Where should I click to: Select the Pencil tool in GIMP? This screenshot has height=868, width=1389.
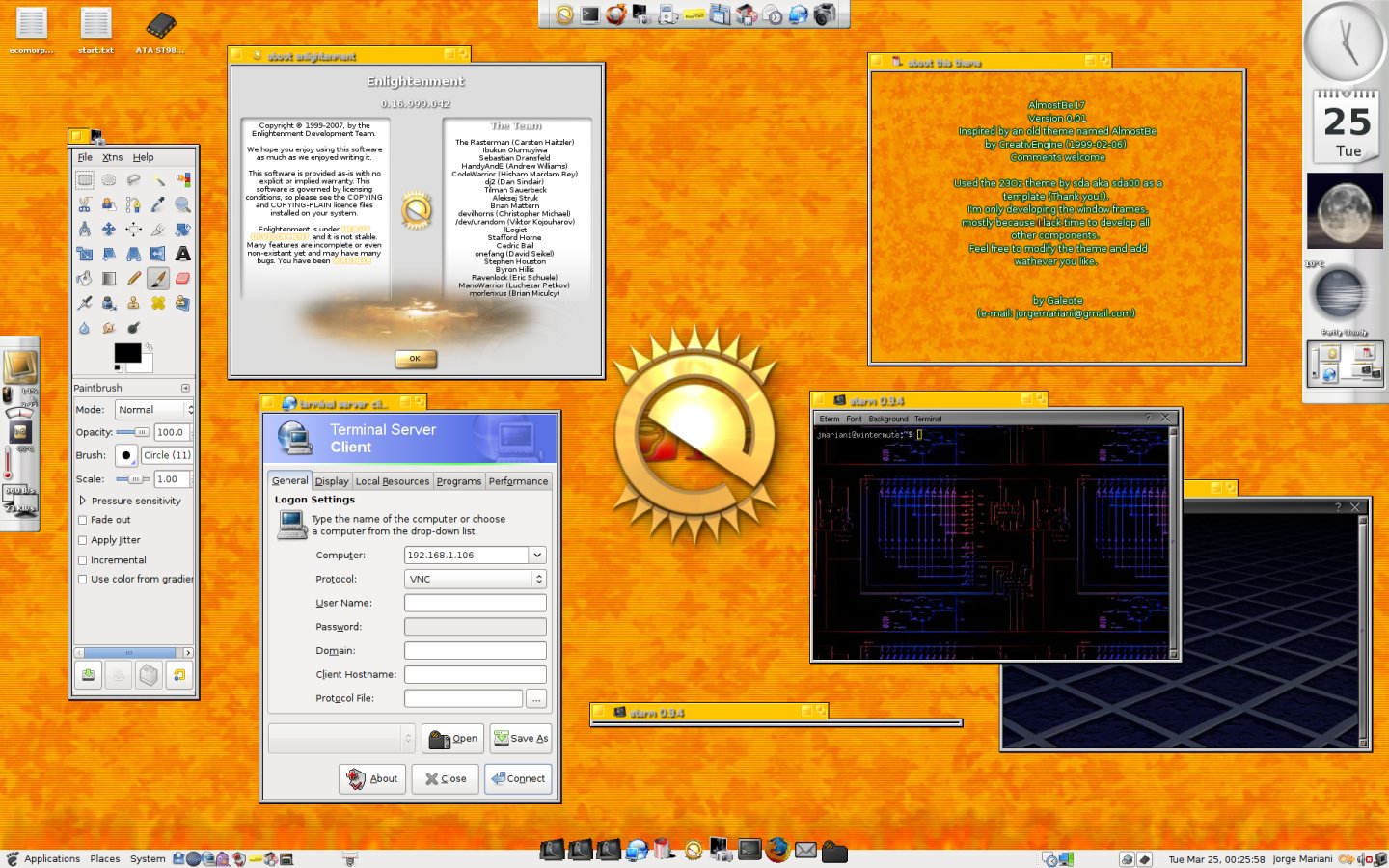[x=133, y=278]
